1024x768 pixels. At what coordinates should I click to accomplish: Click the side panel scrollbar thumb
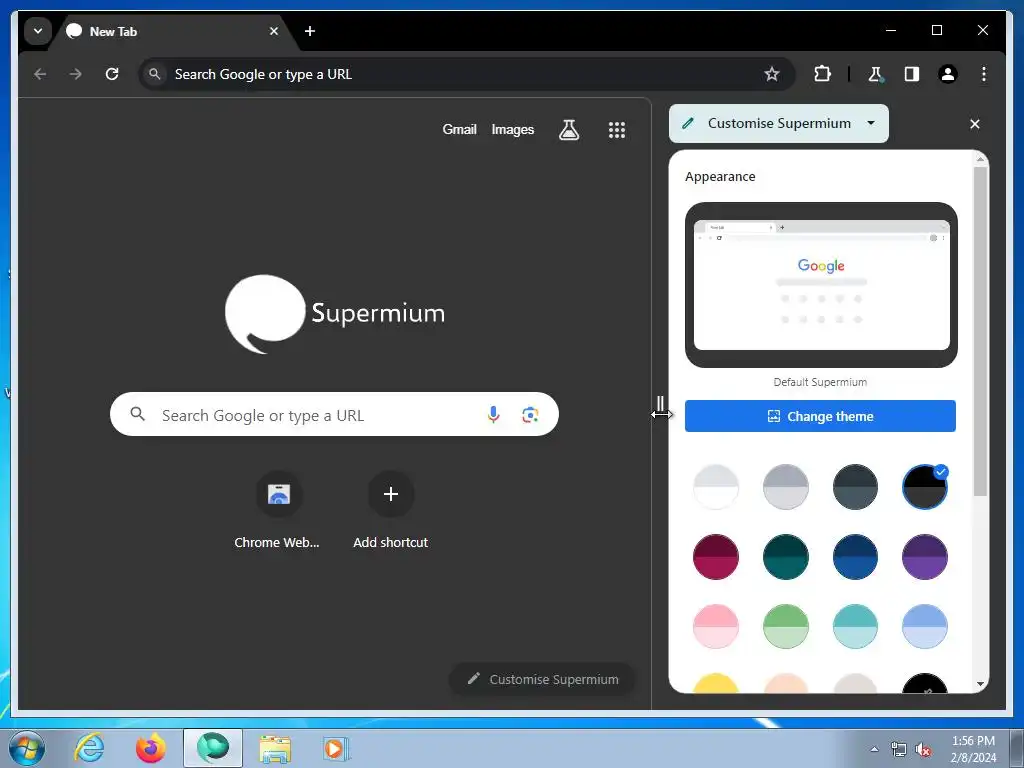point(980,331)
